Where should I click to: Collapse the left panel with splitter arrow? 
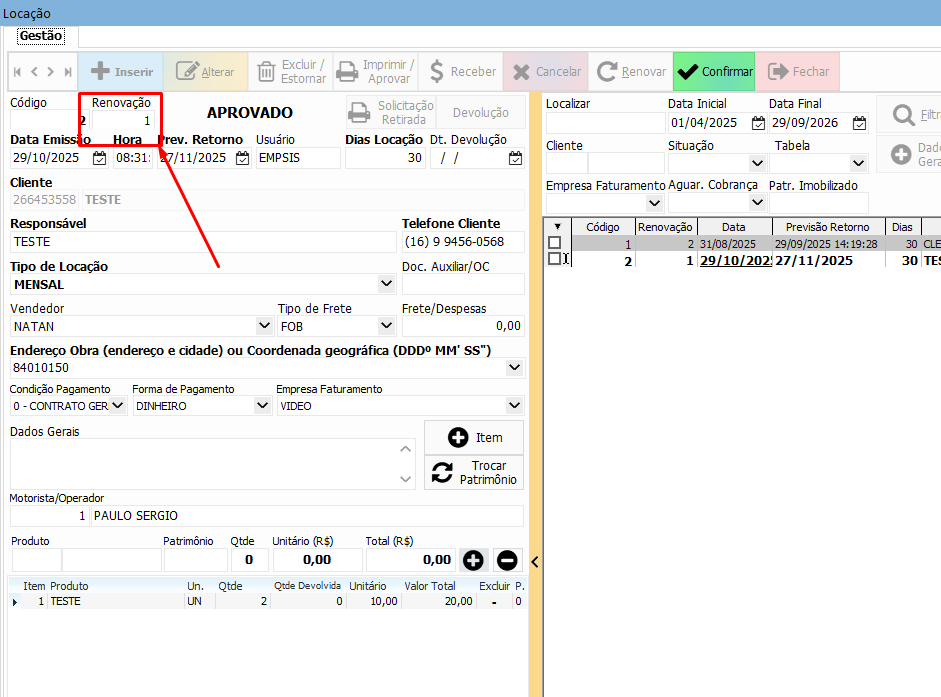click(534, 561)
